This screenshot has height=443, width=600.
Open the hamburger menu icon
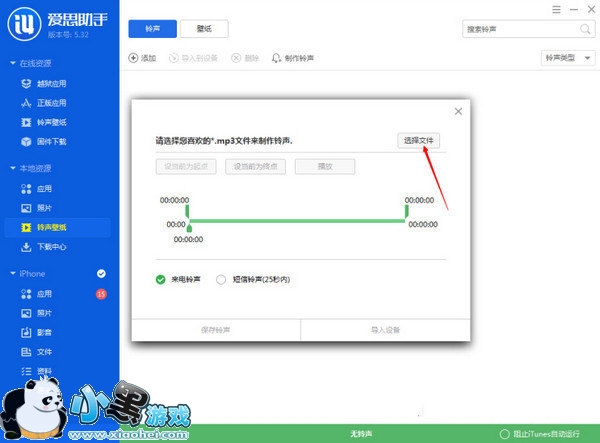(556, 10)
